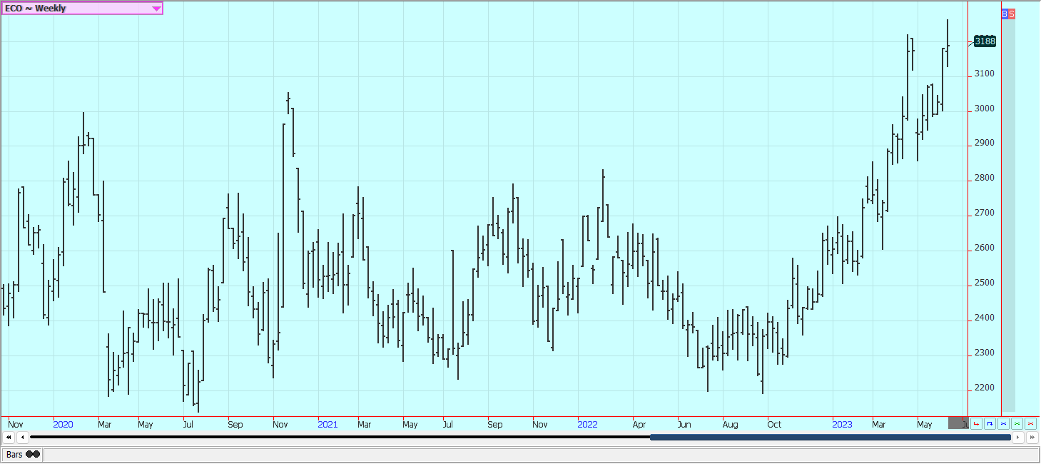
Task: Click the red S sell button
Action: (1011, 14)
